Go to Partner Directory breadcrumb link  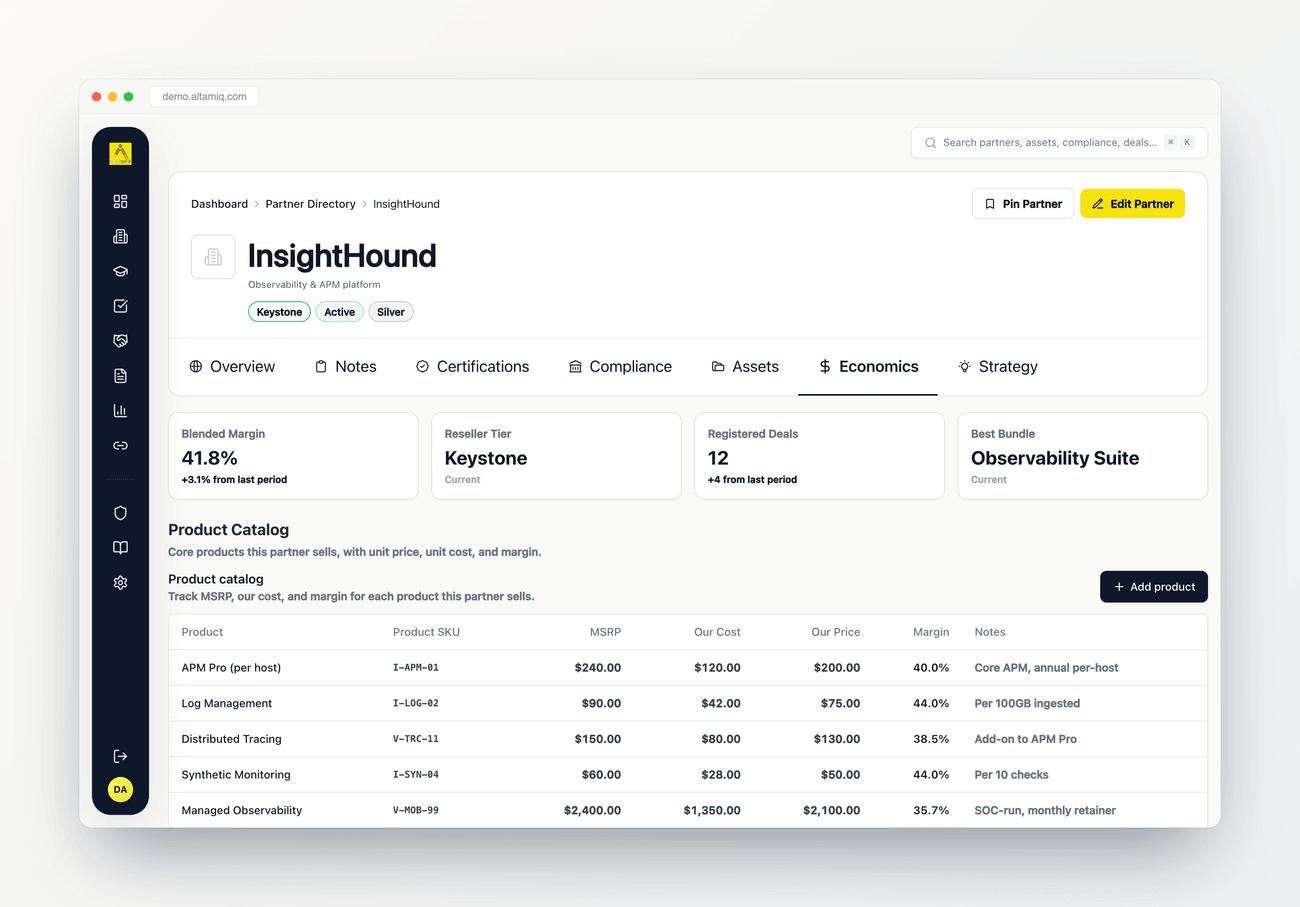pyautogui.click(x=310, y=204)
